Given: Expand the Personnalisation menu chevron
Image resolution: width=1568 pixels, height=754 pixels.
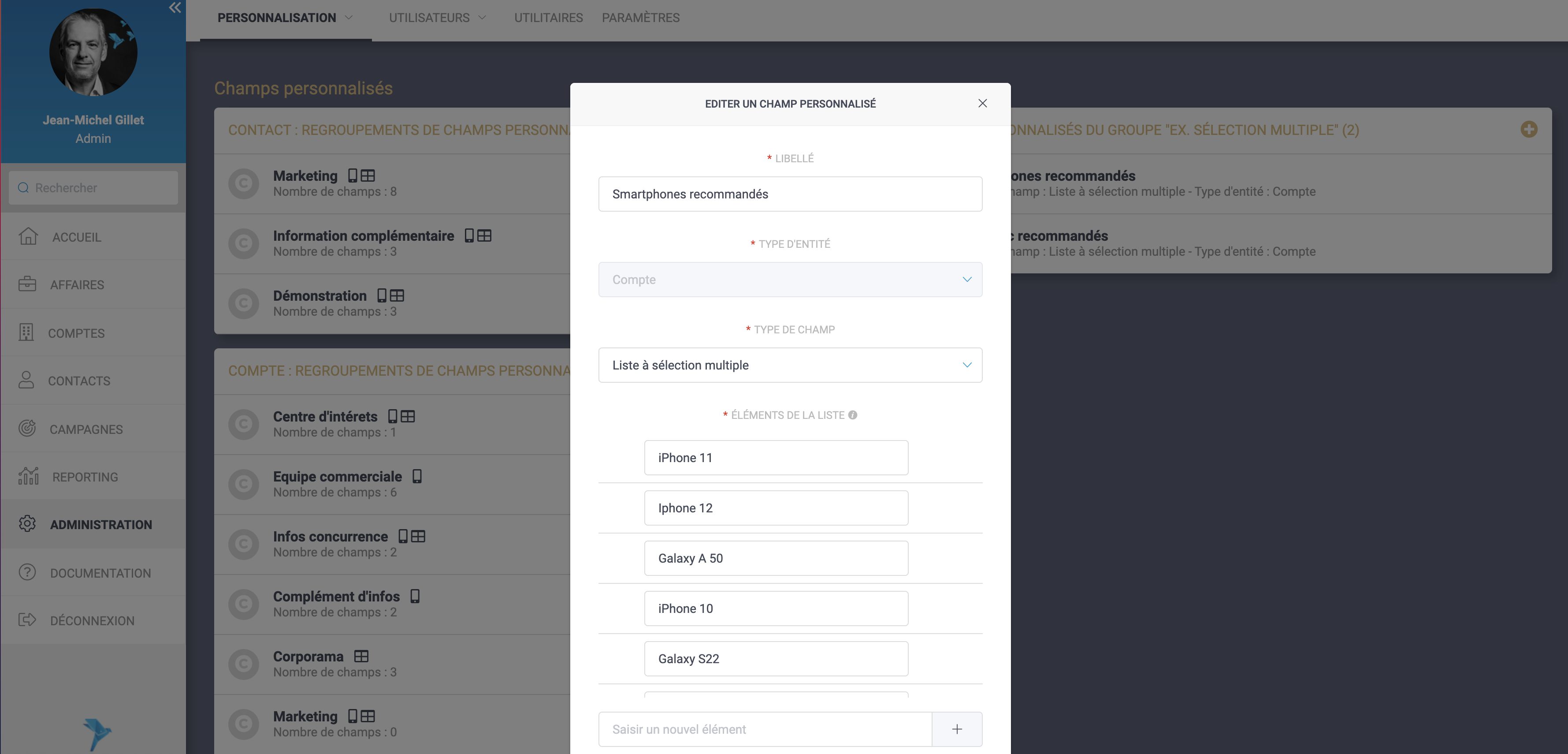Looking at the screenshot, I should 349,18.
